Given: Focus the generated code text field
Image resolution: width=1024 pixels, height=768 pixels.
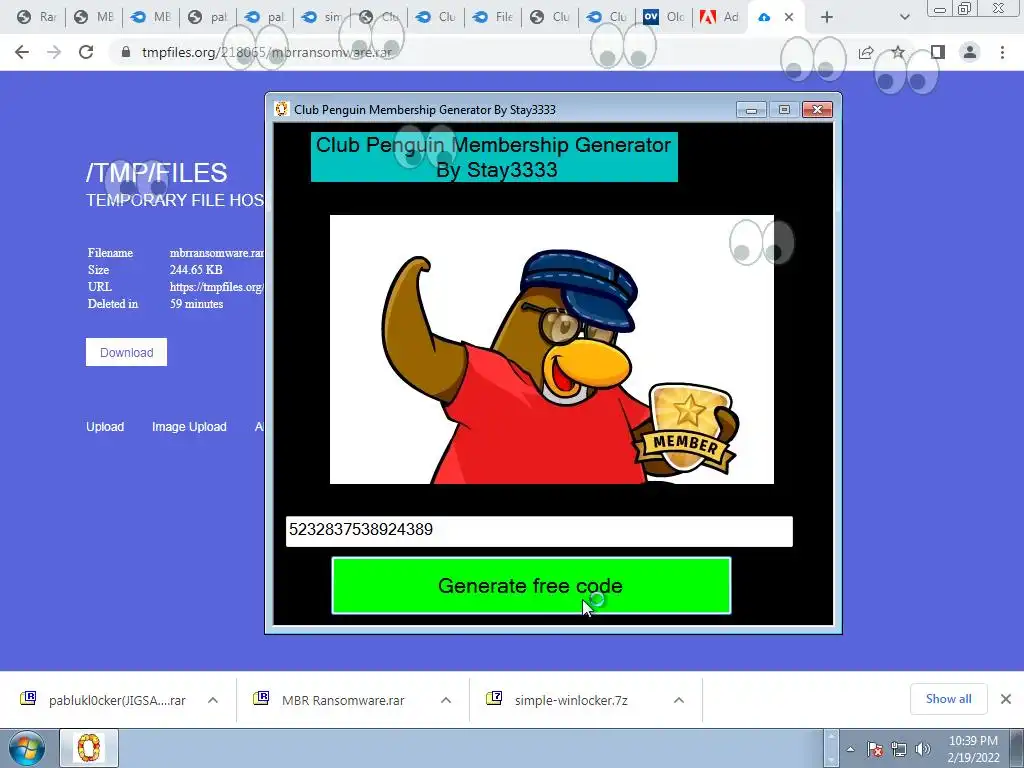Looking at the screenshot, I should [539, 530].
